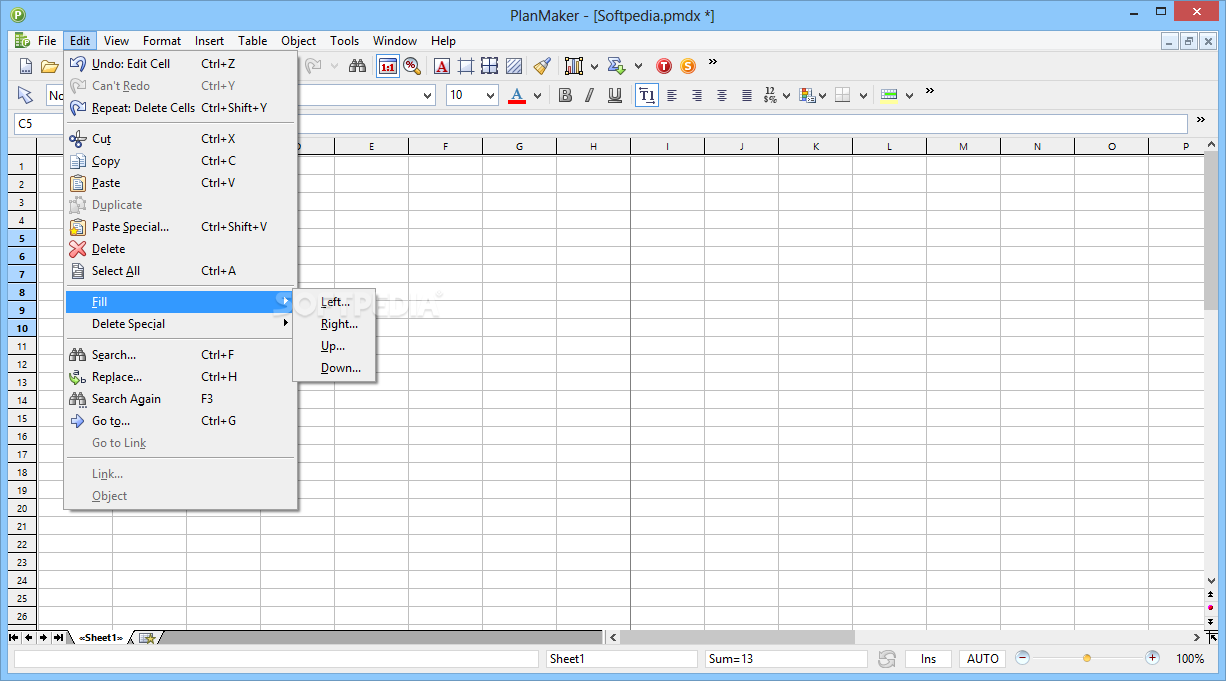Screen dimensions: 1226x681
Task: Click the Sum=13 status field
Action: (x=786, y=659)
